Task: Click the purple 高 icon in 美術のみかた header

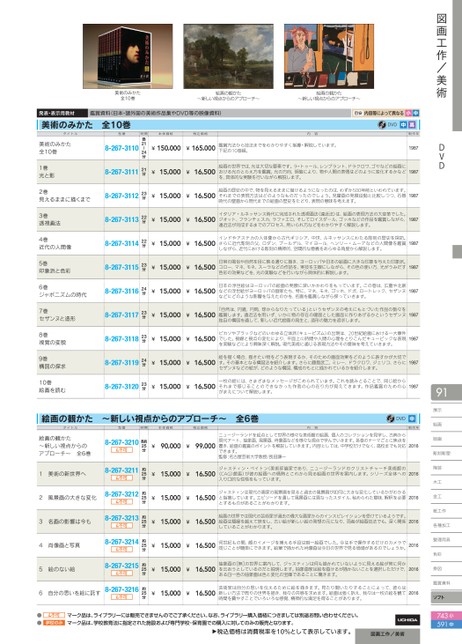Action: [412, 124]
